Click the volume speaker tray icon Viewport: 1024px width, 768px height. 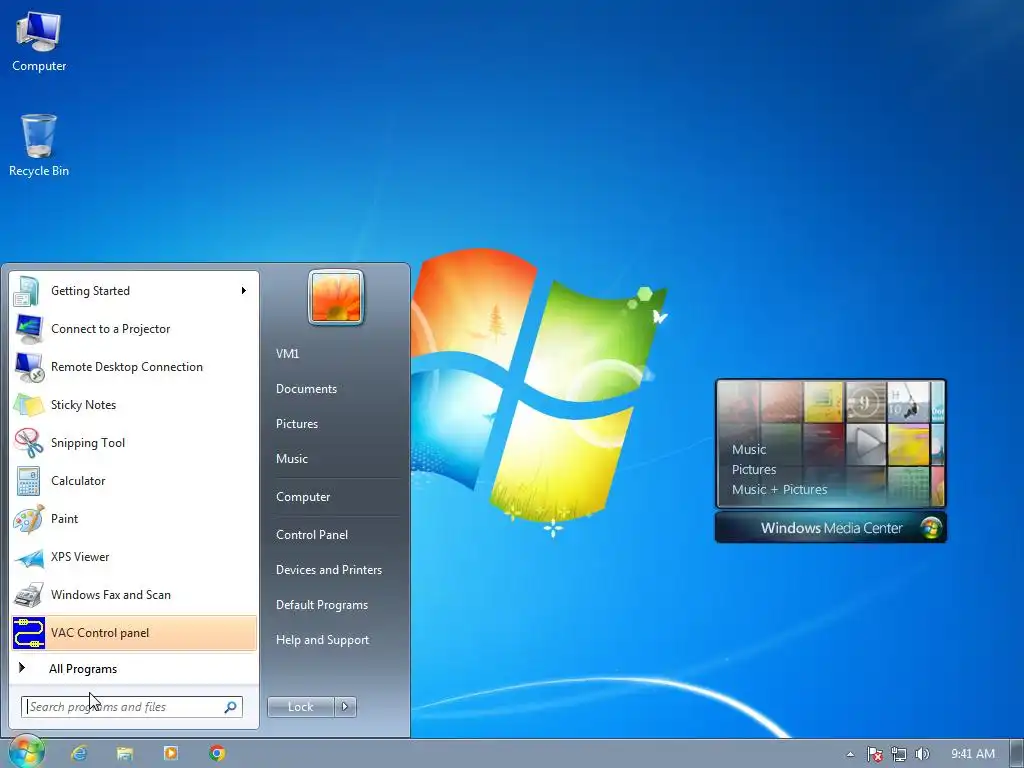click(x=922, y=754)
